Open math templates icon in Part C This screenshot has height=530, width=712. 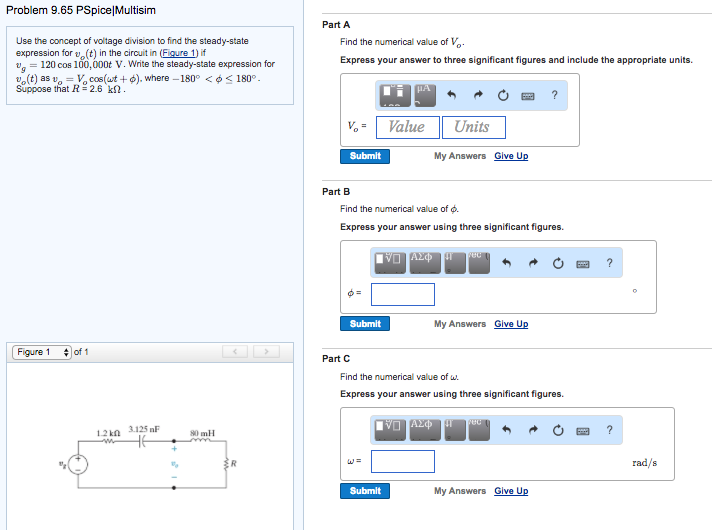[x=390, y=430]
